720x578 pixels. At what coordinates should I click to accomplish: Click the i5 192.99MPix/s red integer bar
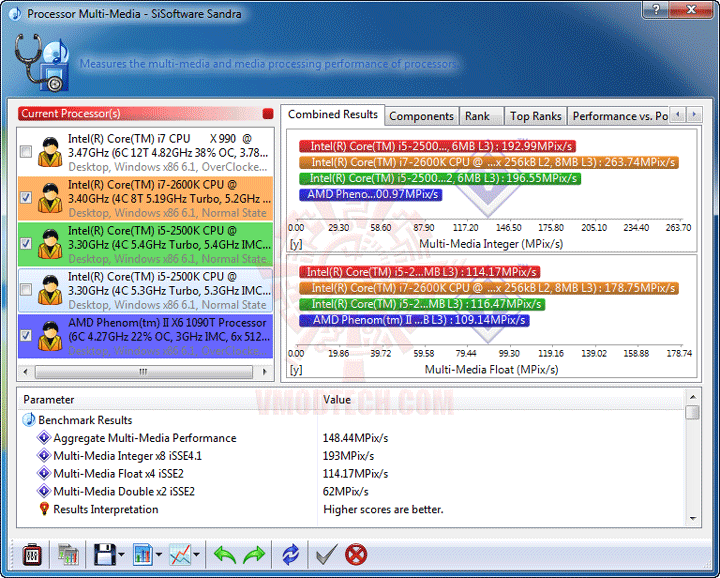pyautogui.click(x=437, y=146)
